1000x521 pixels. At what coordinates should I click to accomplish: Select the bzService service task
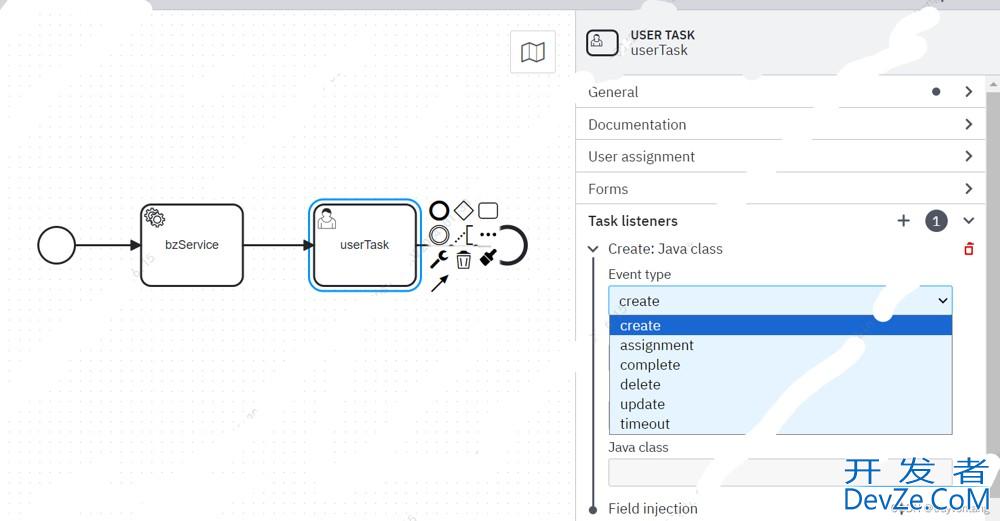pos(192,245)
